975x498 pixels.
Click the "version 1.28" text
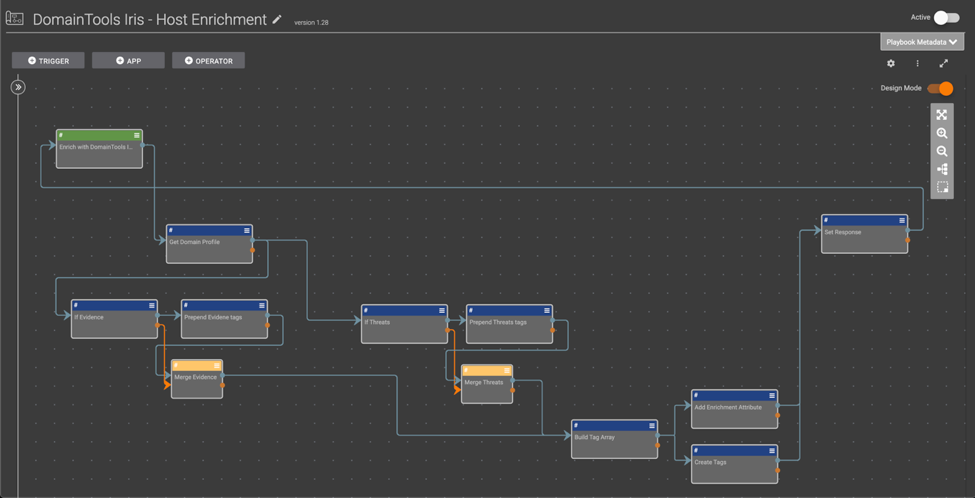click(311, 22)
